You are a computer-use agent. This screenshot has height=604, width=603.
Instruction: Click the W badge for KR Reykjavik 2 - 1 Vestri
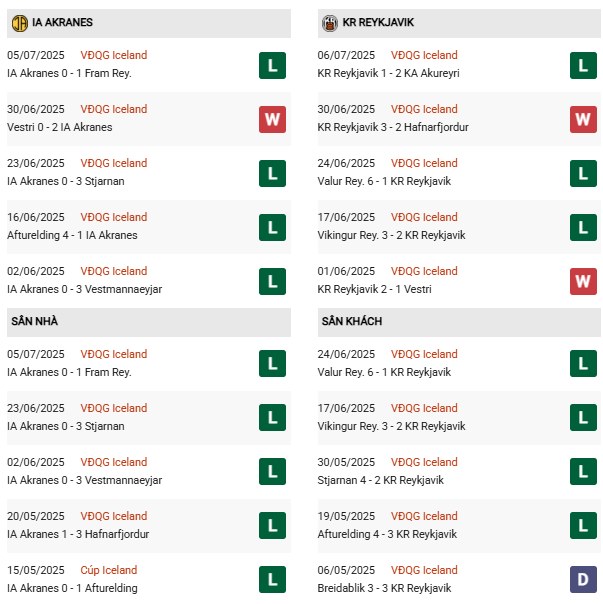coord(584,281)
